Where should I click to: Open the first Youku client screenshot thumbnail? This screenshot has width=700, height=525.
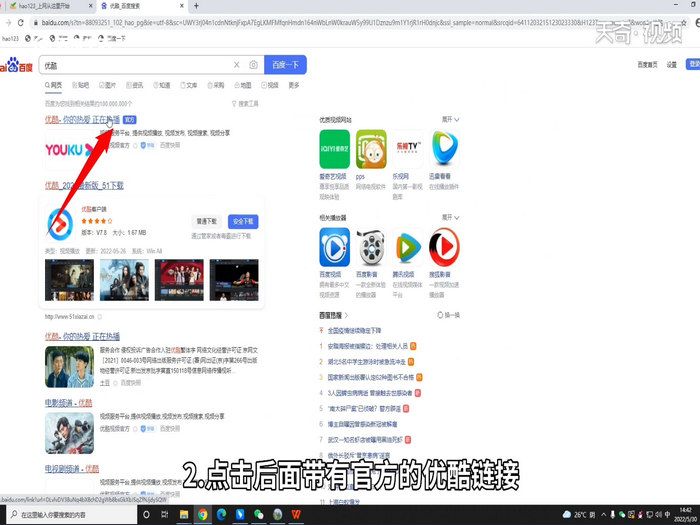pyautogui.click(x=70, y=280)
